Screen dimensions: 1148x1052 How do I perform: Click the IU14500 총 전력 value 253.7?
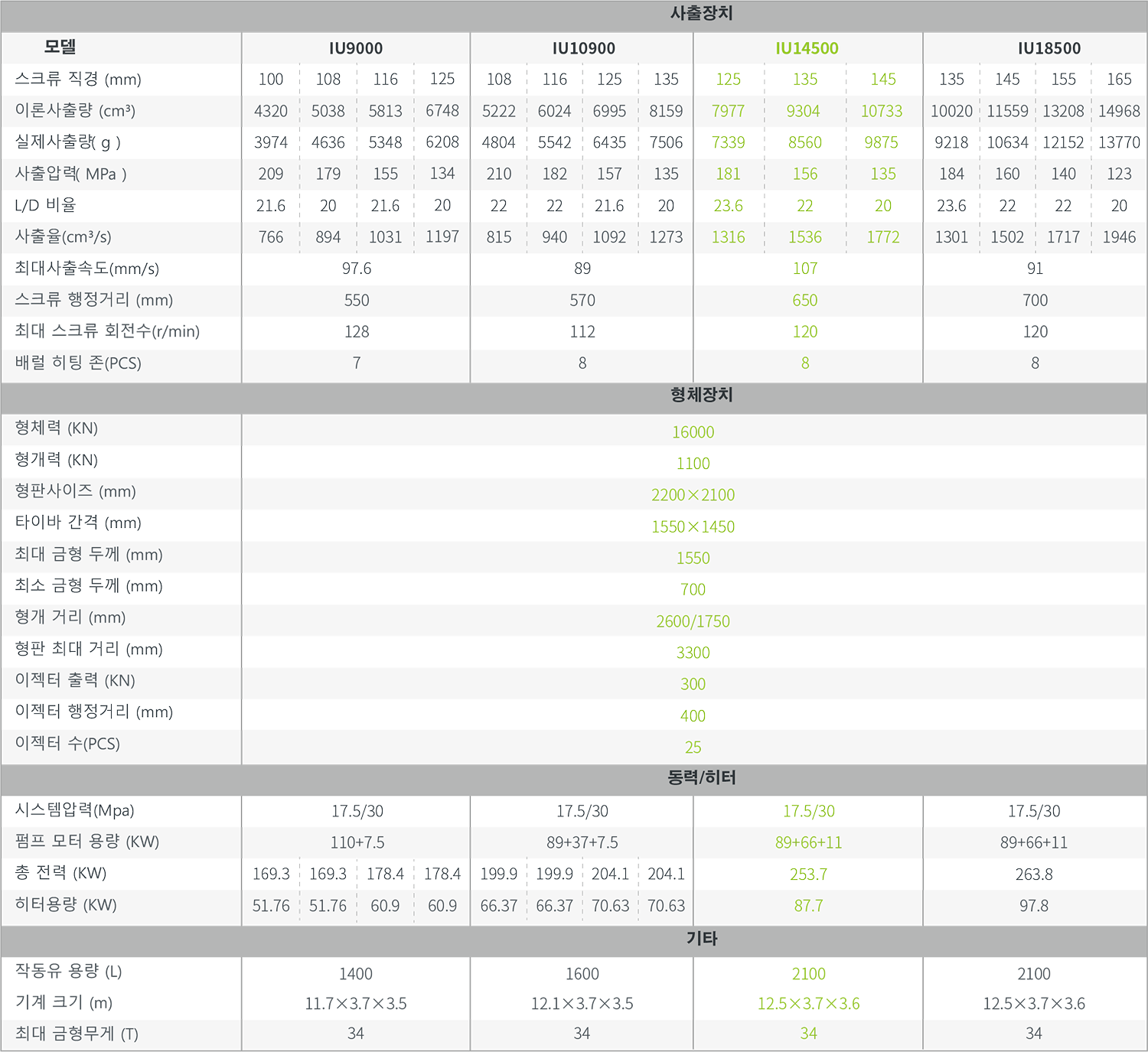[808, 874]
